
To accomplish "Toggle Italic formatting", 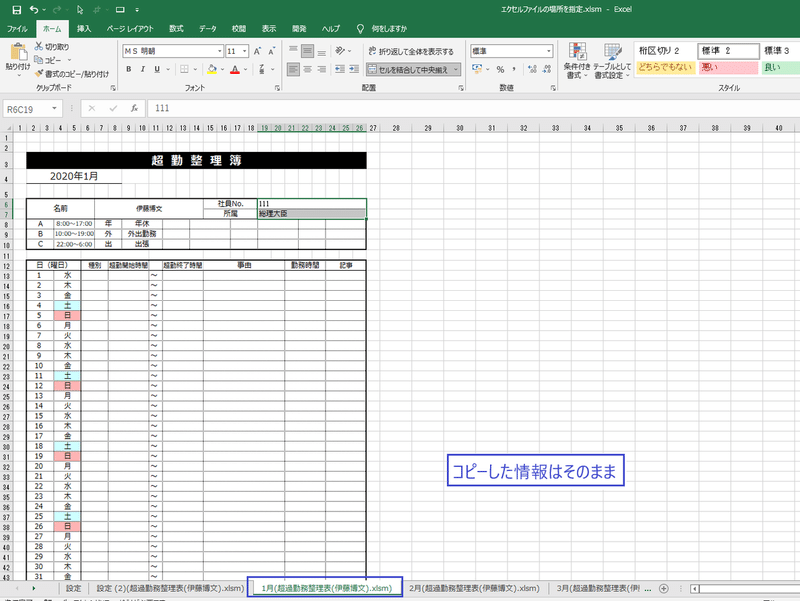I will tap(143, 69).
